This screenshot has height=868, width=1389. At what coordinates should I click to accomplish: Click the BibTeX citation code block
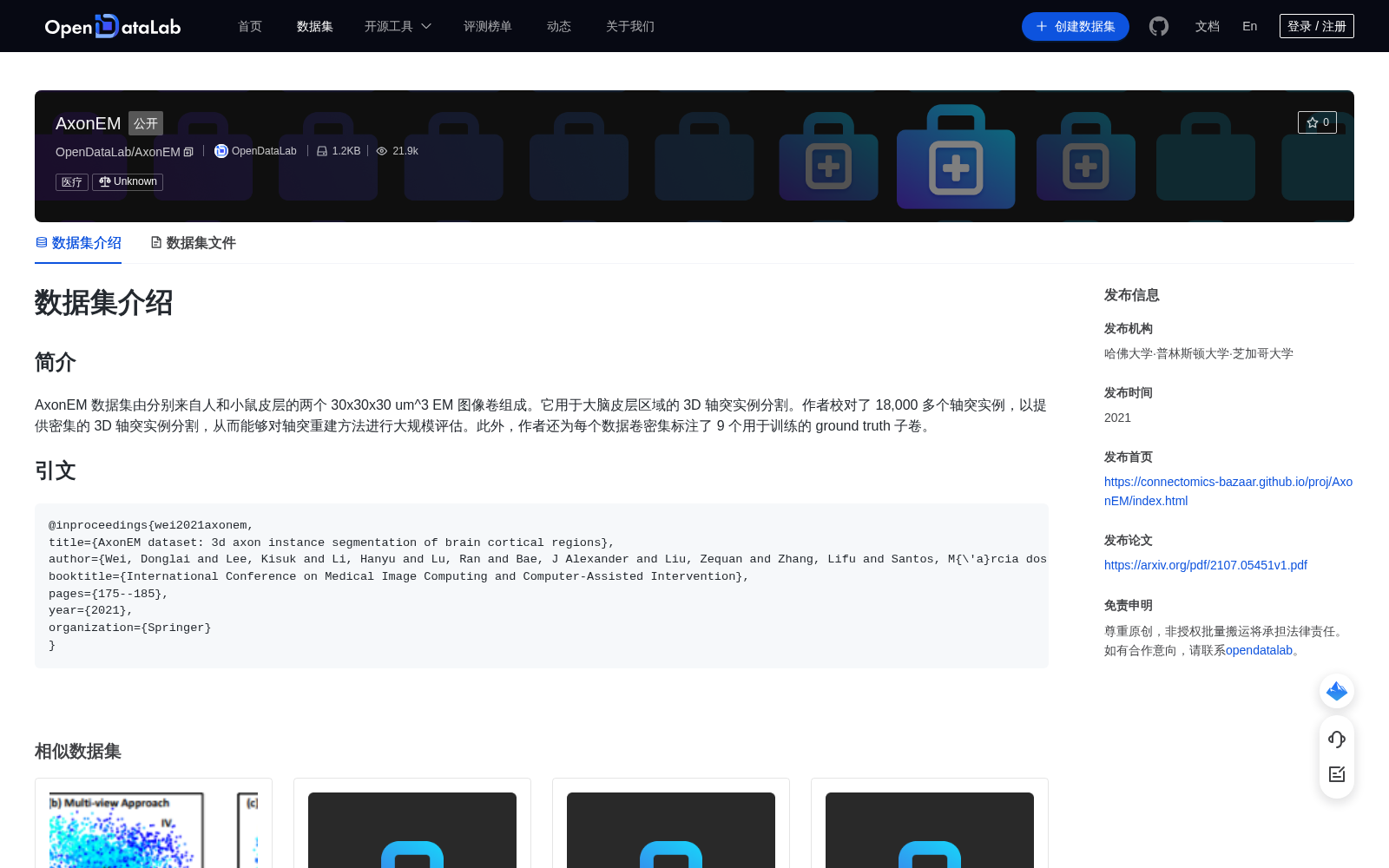pos(542,585)
